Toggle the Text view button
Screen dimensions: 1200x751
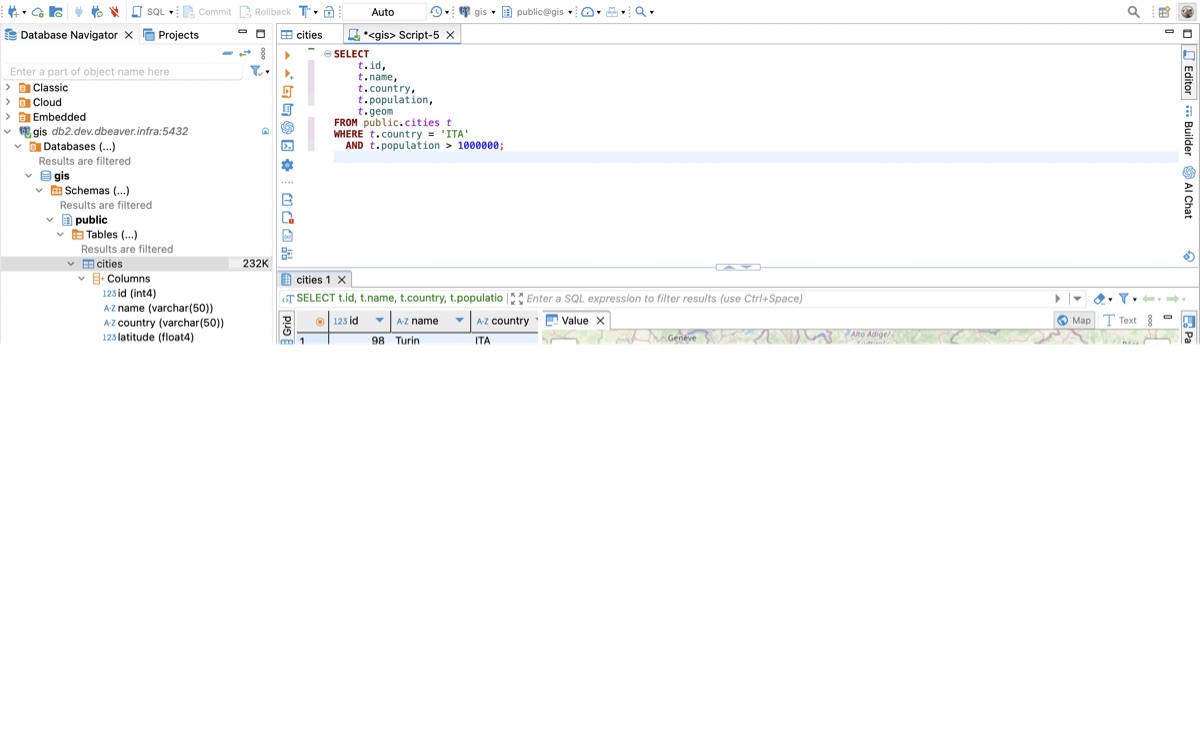pyautogui.click(x=1121, y=320)
